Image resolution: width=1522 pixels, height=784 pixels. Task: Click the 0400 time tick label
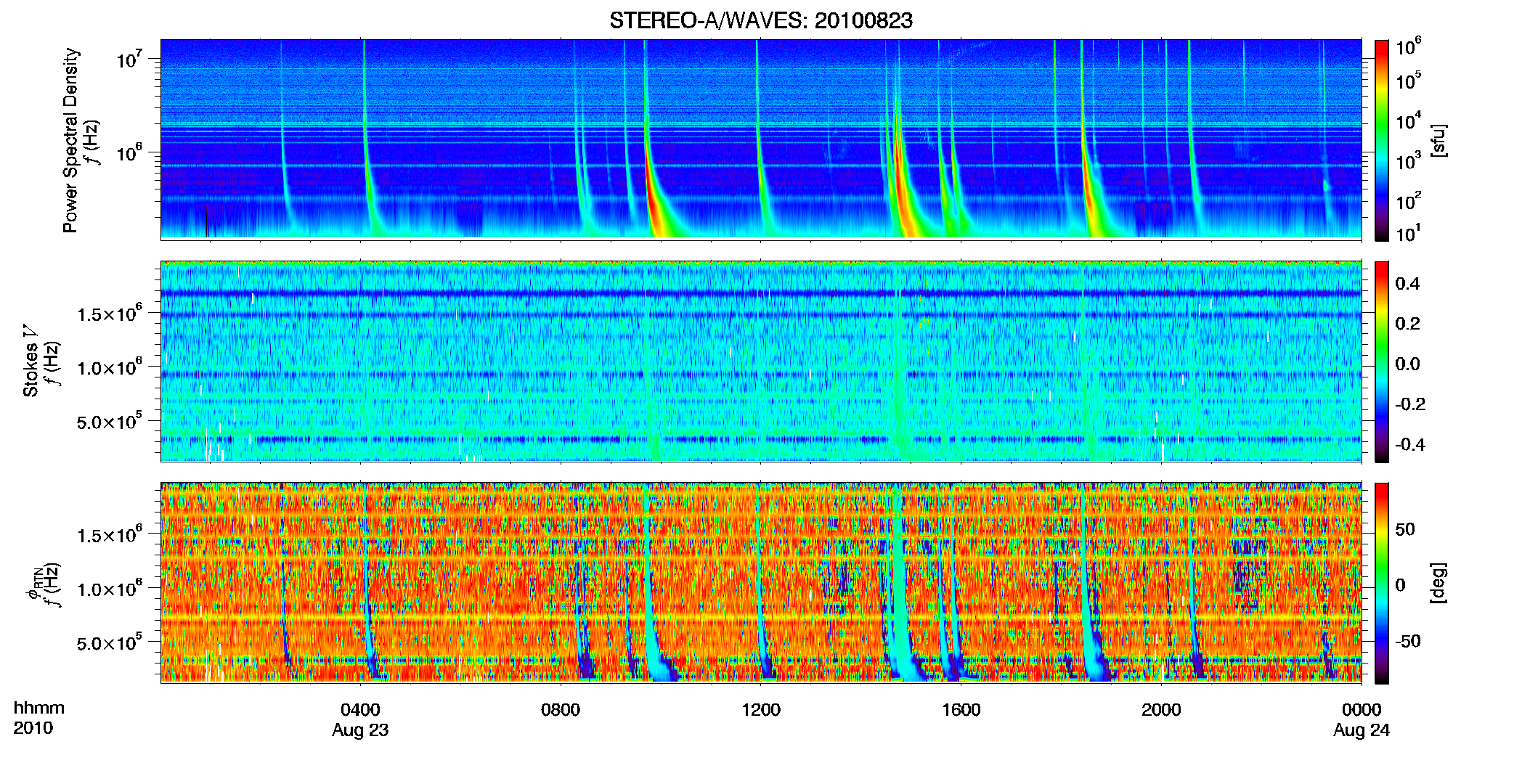coord(360,709)
